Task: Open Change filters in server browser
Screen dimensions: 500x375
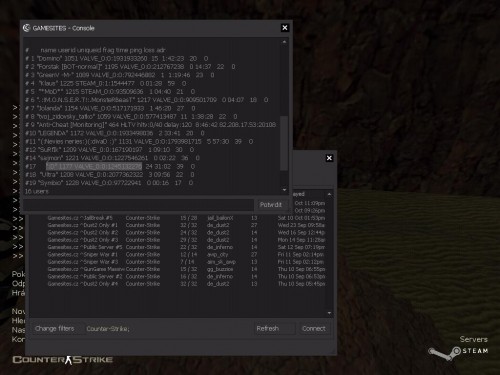Action: click(55, 329)
